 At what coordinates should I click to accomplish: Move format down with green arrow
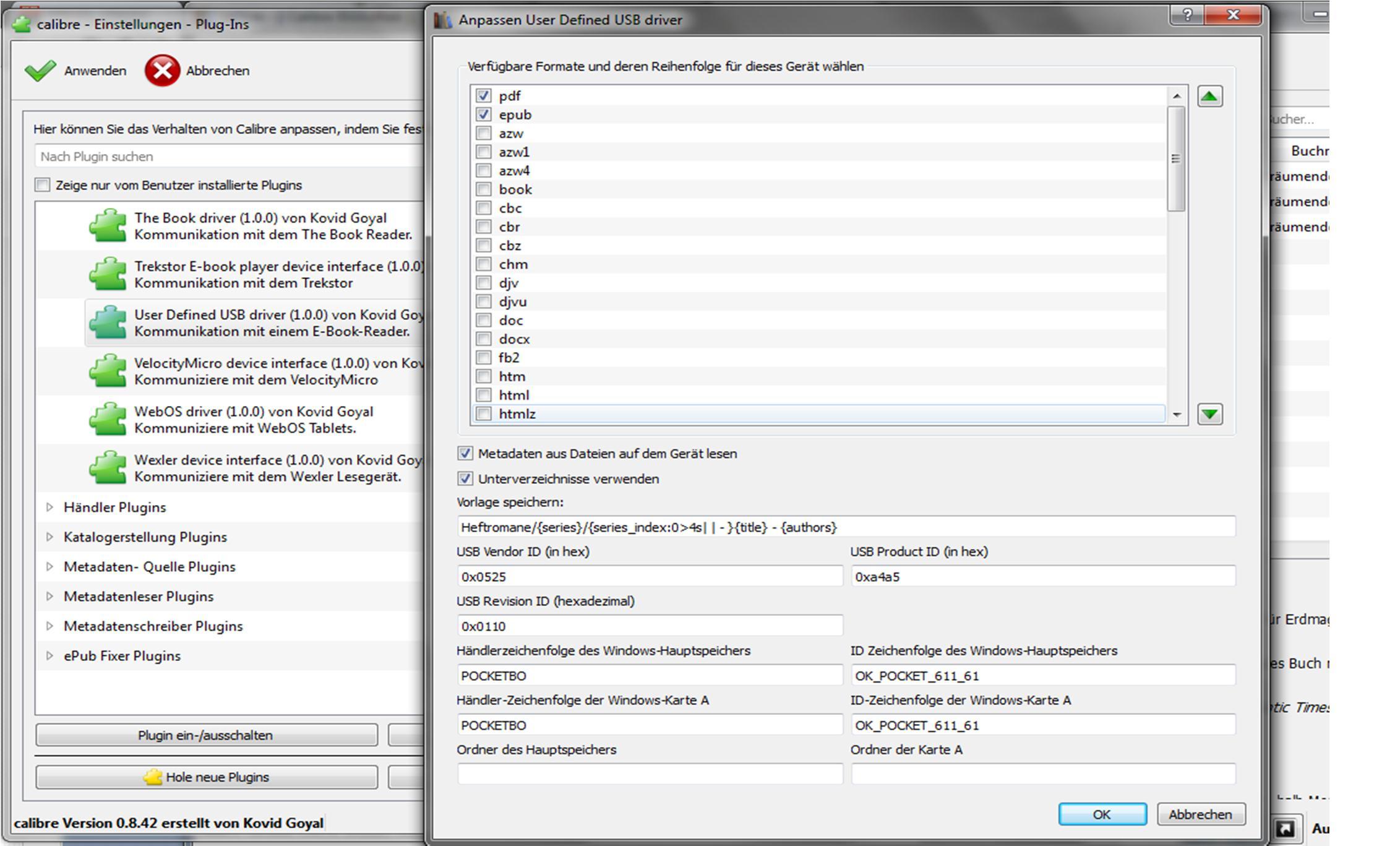tap(1209, 413)
